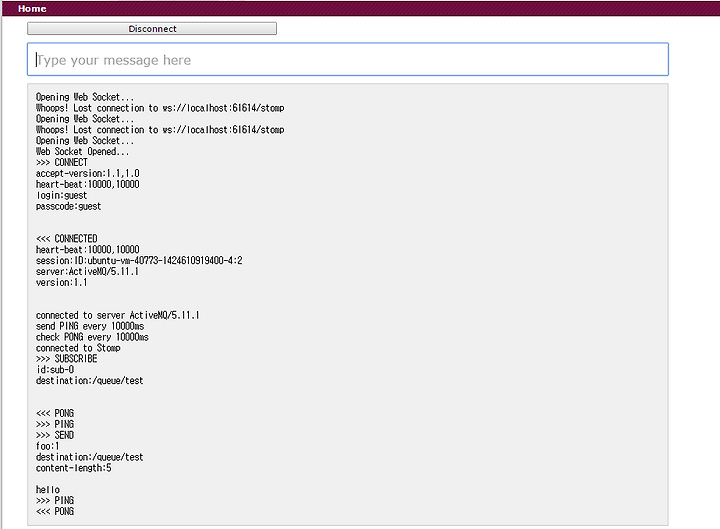Select the first 'Opening Web Socket...' log line
Screen dimensions: 720x529
pyautogui.click(x=85, y=97)
